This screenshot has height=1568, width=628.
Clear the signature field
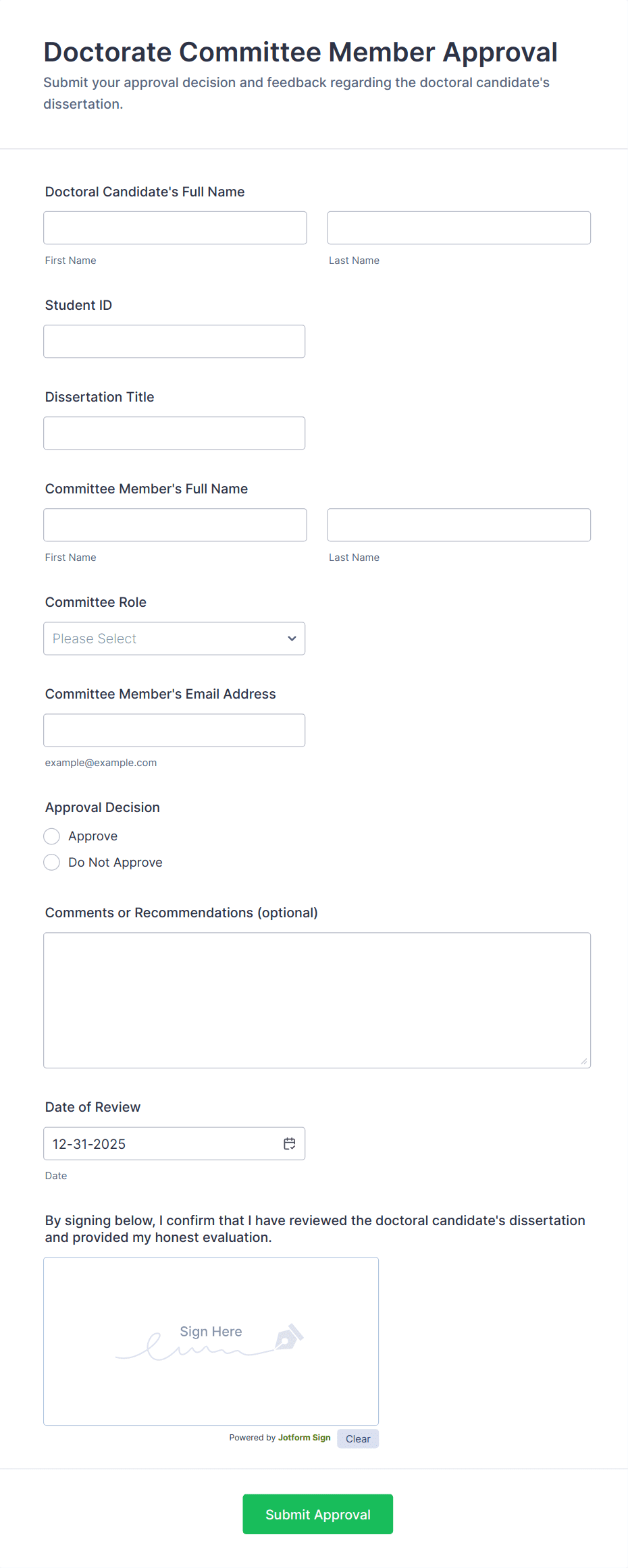coord(357,1438)
